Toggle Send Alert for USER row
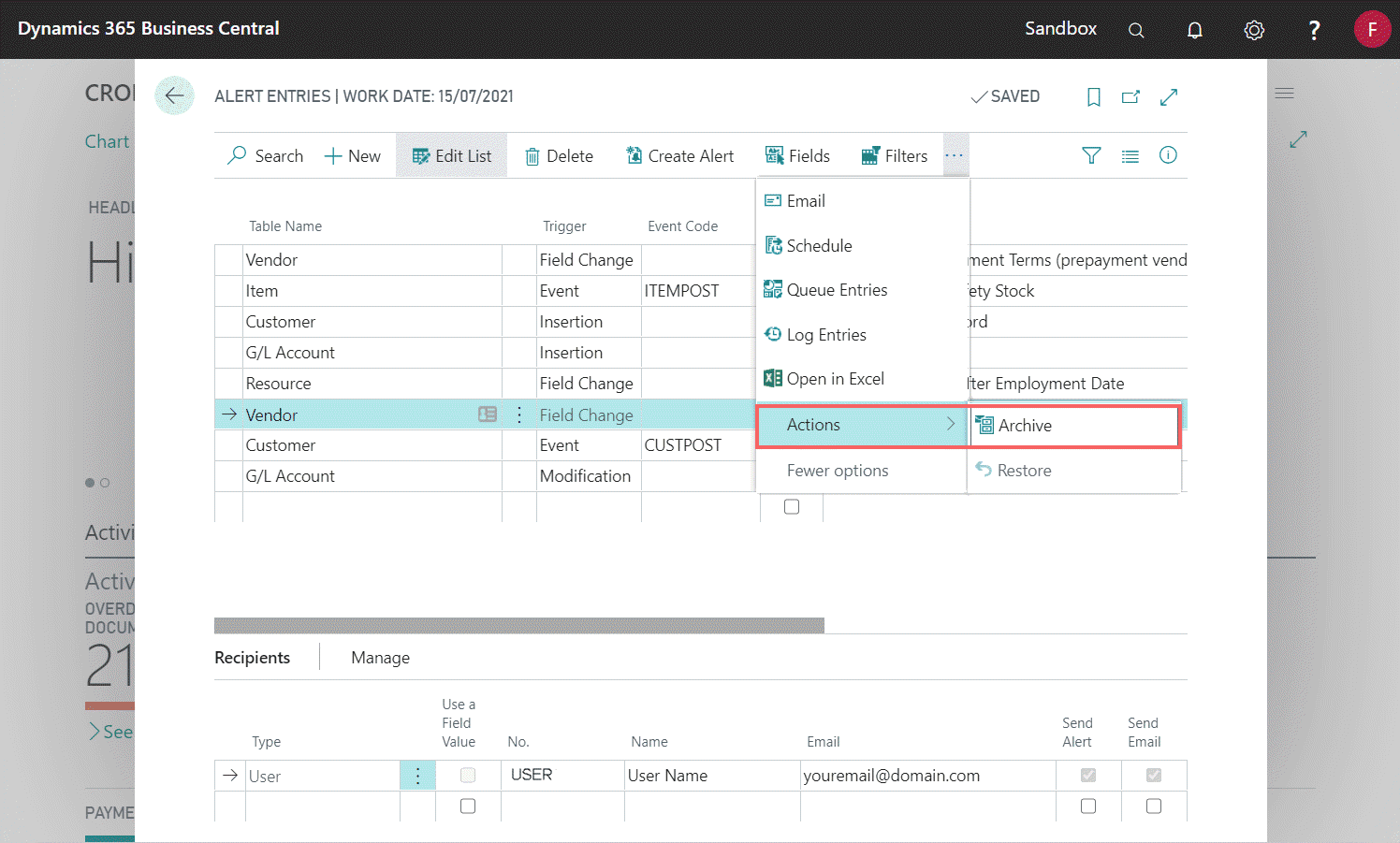This screenshot has height=843, width=1400. (1088, 776)
